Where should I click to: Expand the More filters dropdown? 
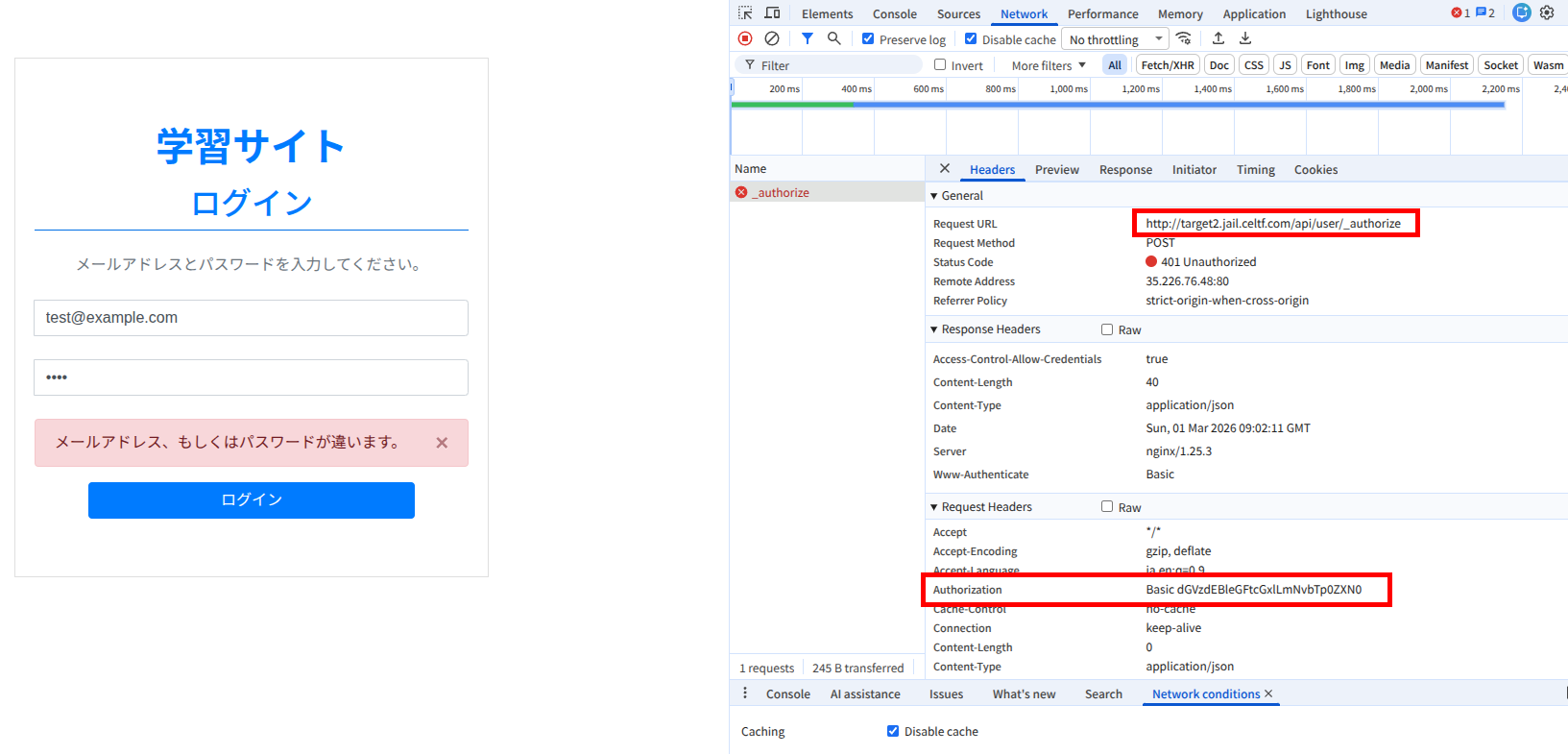[x=1049, y=65]
